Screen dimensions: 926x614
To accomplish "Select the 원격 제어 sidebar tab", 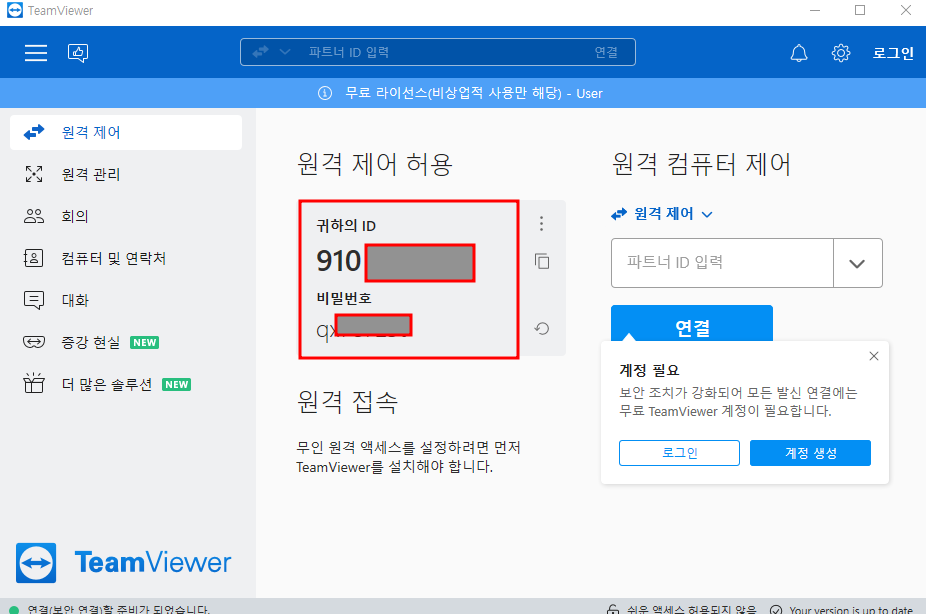I will tap(126, 132).
